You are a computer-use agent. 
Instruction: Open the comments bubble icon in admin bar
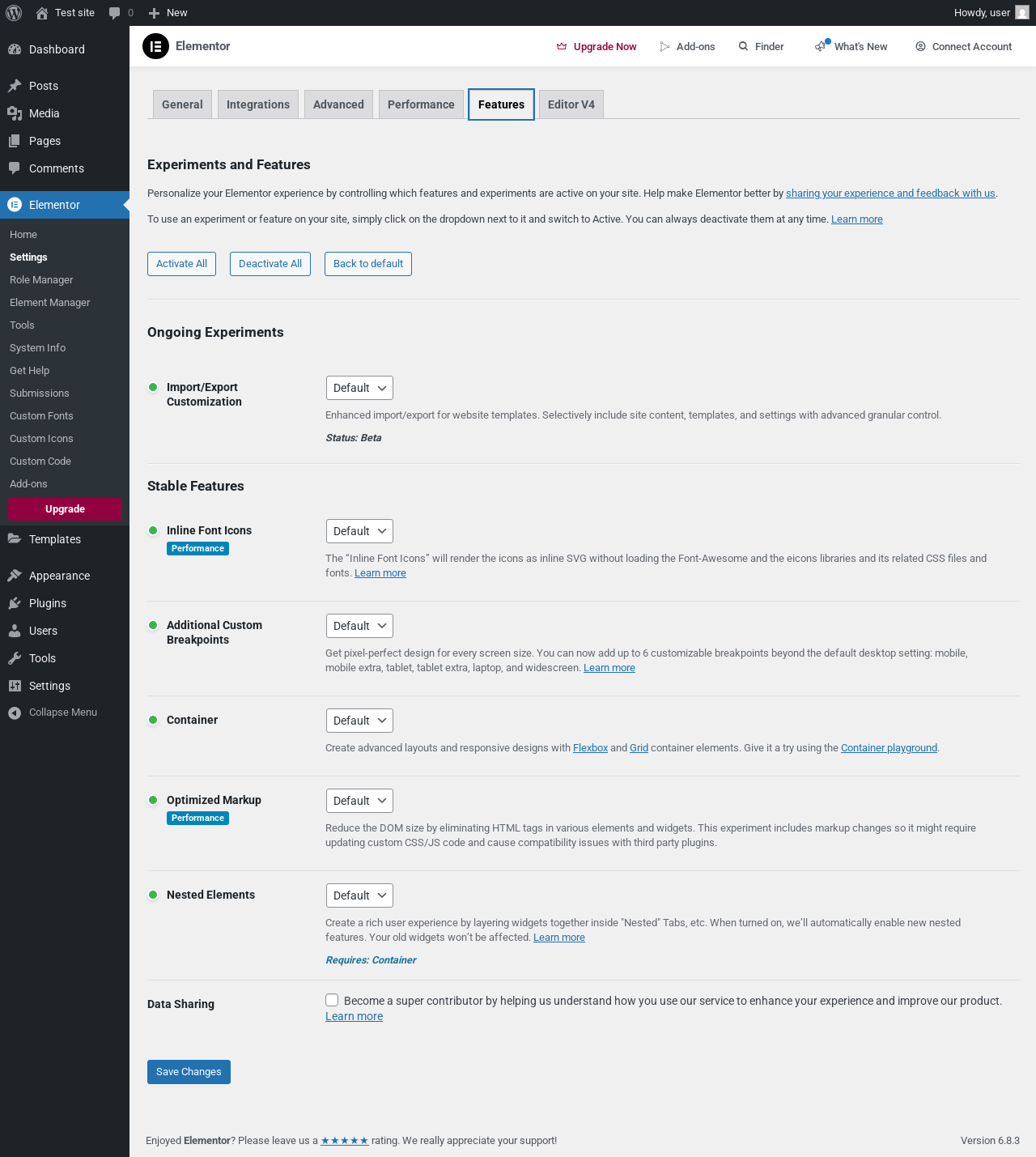tap(115, 13)
